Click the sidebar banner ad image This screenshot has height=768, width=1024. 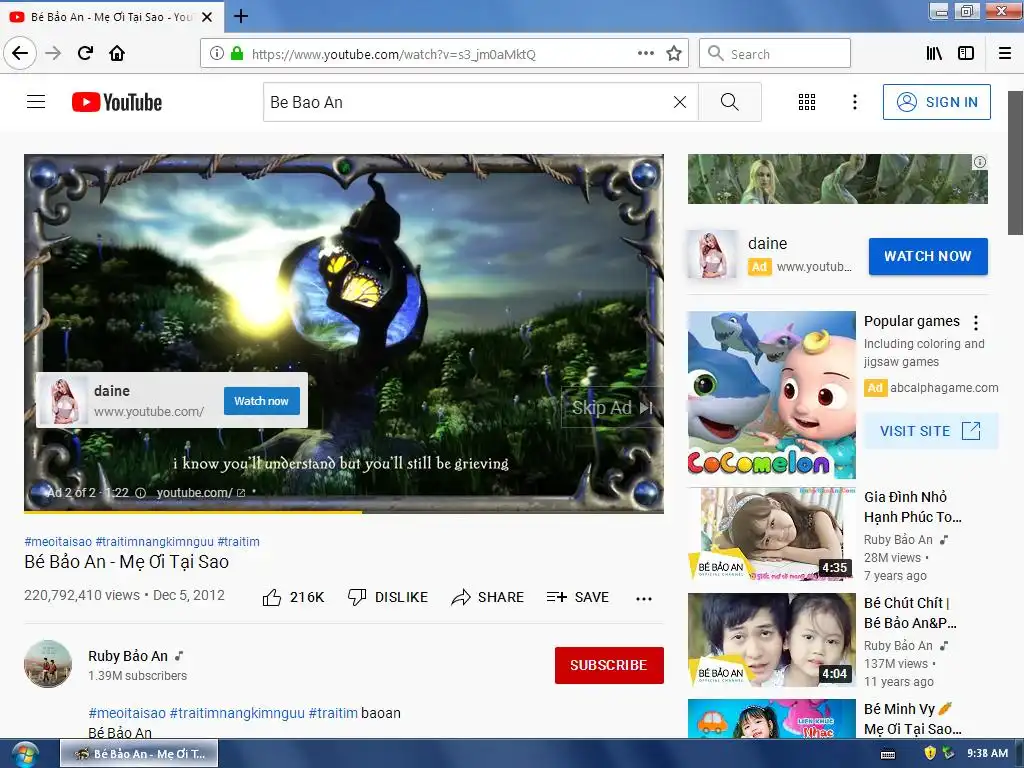click(837, 178)
